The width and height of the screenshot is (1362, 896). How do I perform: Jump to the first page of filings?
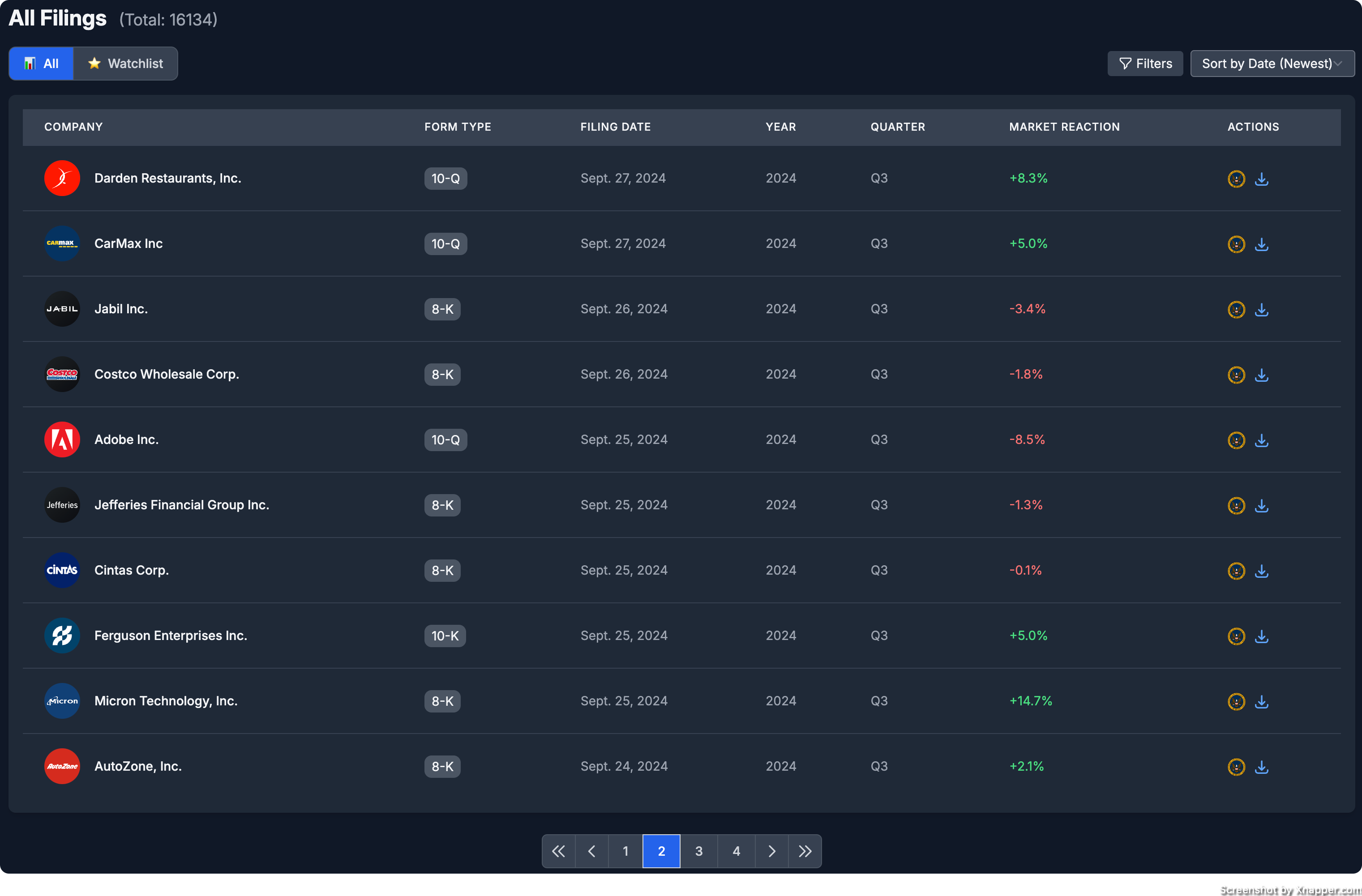pyautogui.click(x=558, y=851)
